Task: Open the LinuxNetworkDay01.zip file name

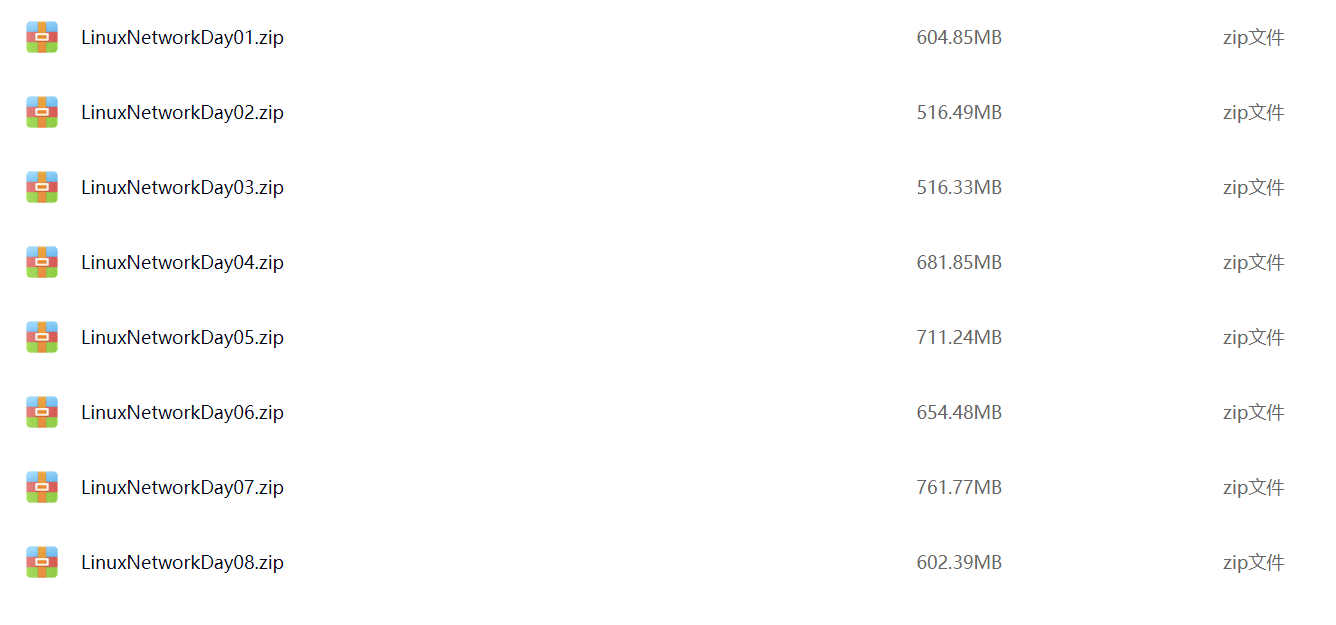Action: pos(182,38)
